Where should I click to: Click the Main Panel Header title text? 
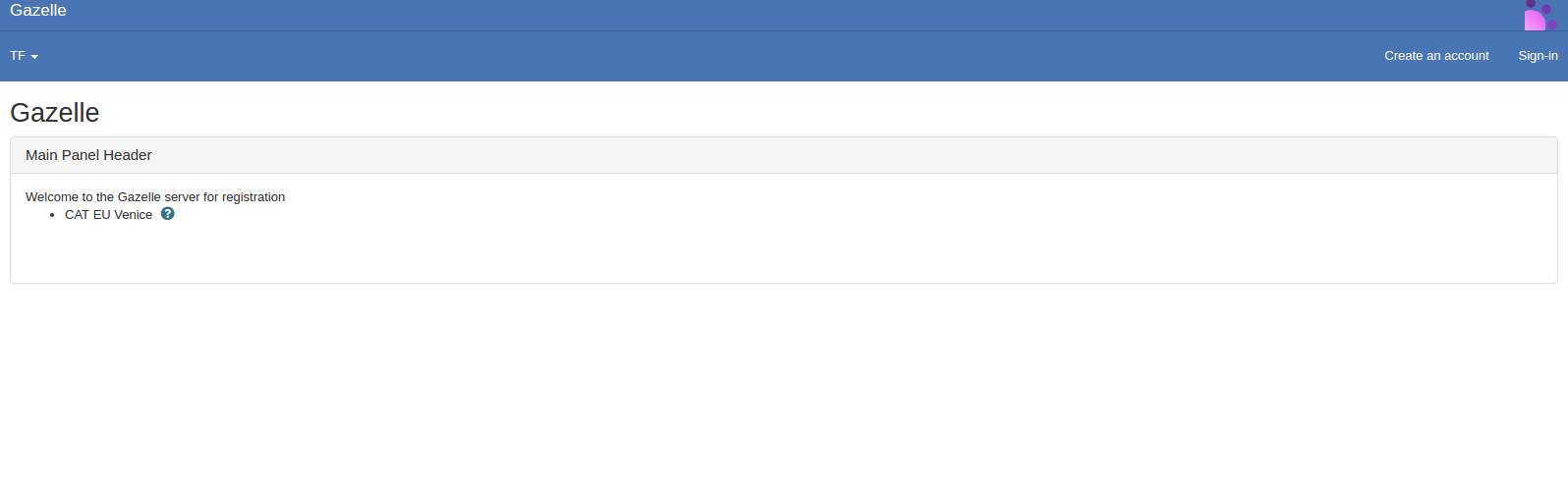point(88,155)
